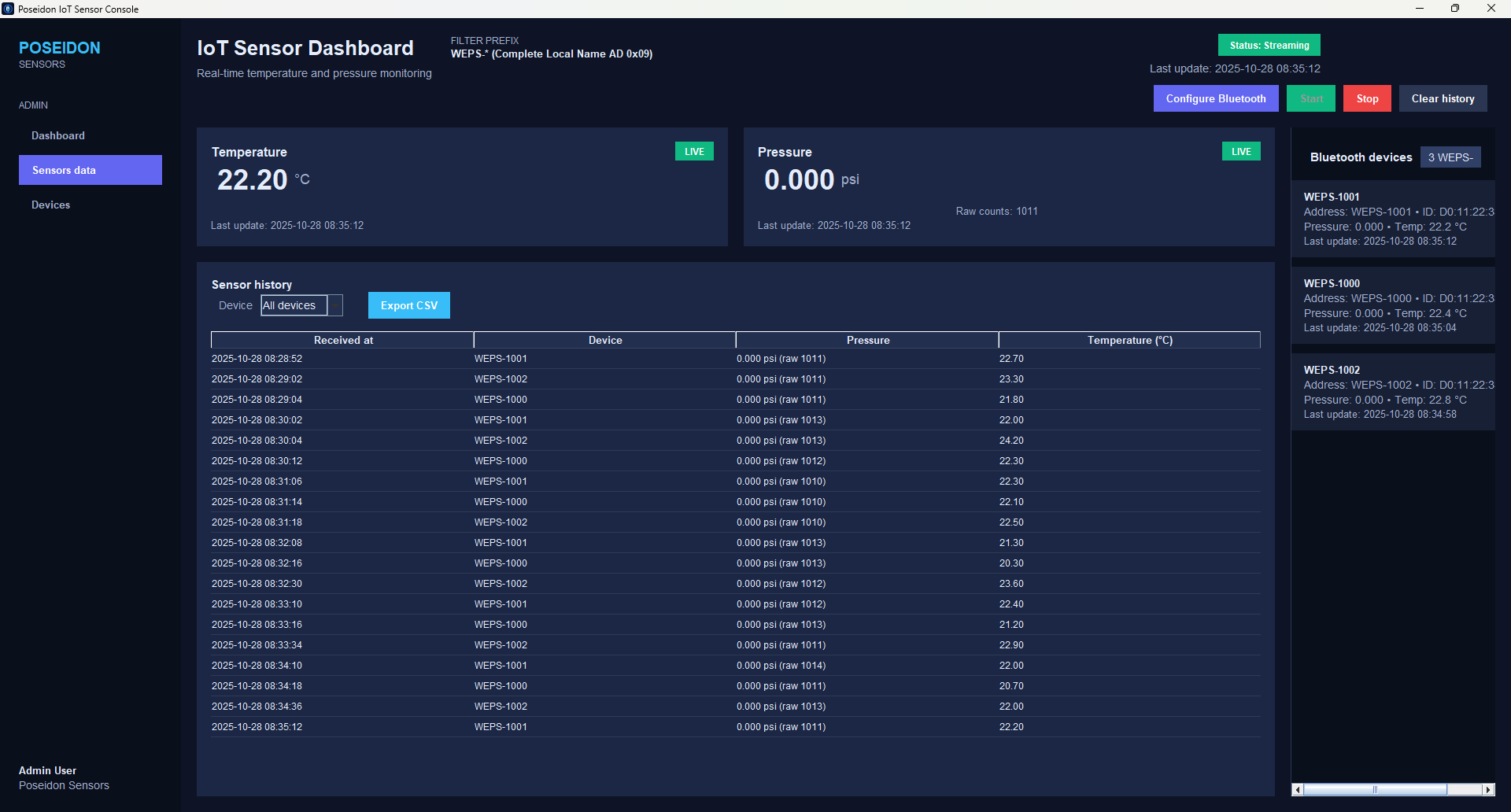Image resolution: width=1511 pixels, height=812 pixels.
Task: Select the WEPS-1001 Bluetooth device card
Action: pos(1393,219)
